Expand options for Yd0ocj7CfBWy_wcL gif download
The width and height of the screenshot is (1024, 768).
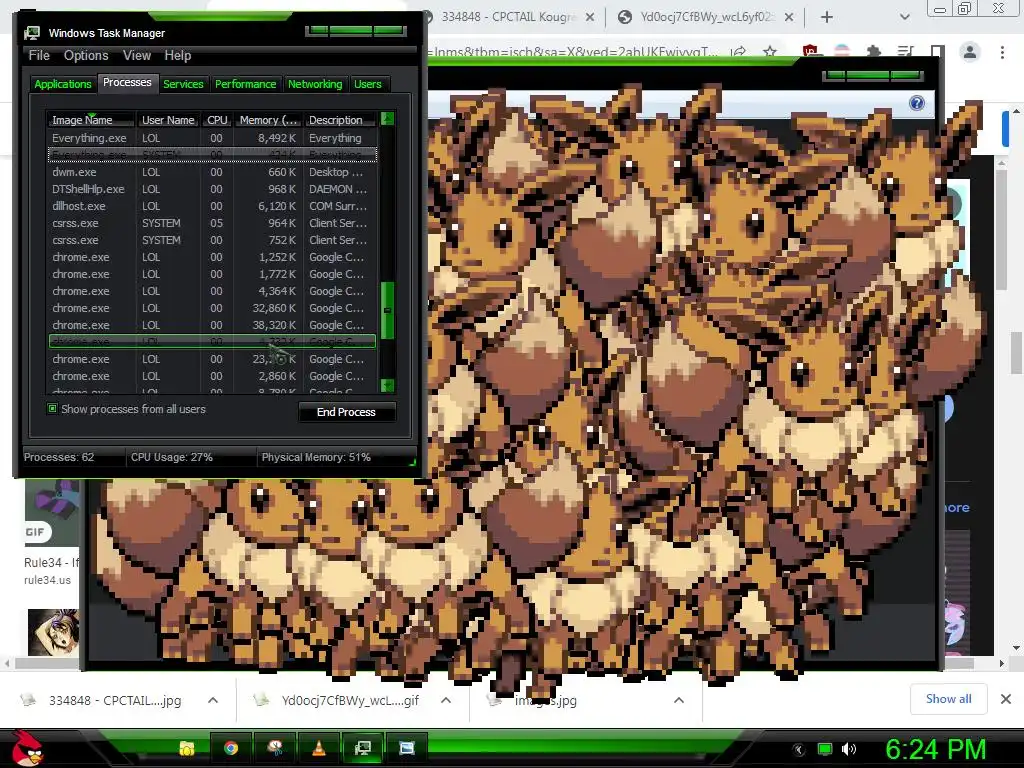tap(446, 700)
